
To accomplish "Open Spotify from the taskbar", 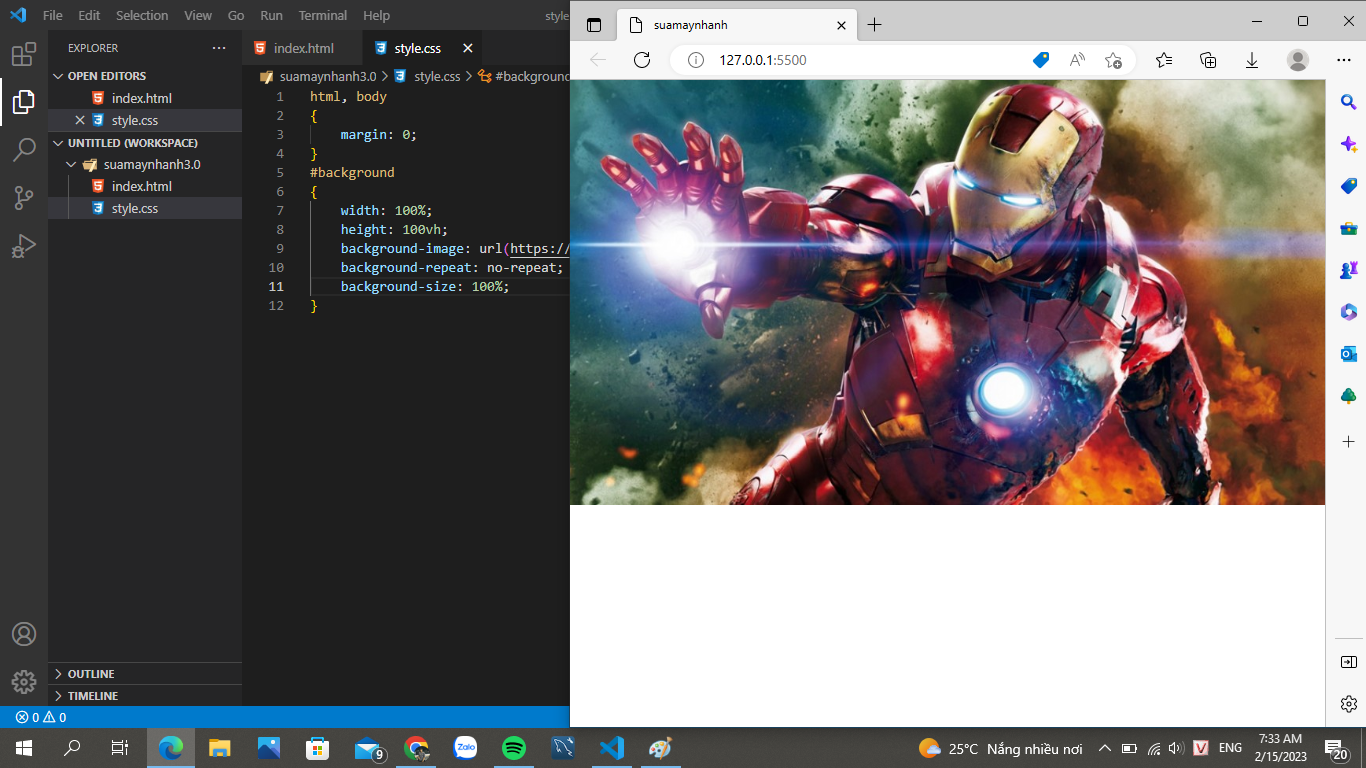I will [x=514, y=748].
